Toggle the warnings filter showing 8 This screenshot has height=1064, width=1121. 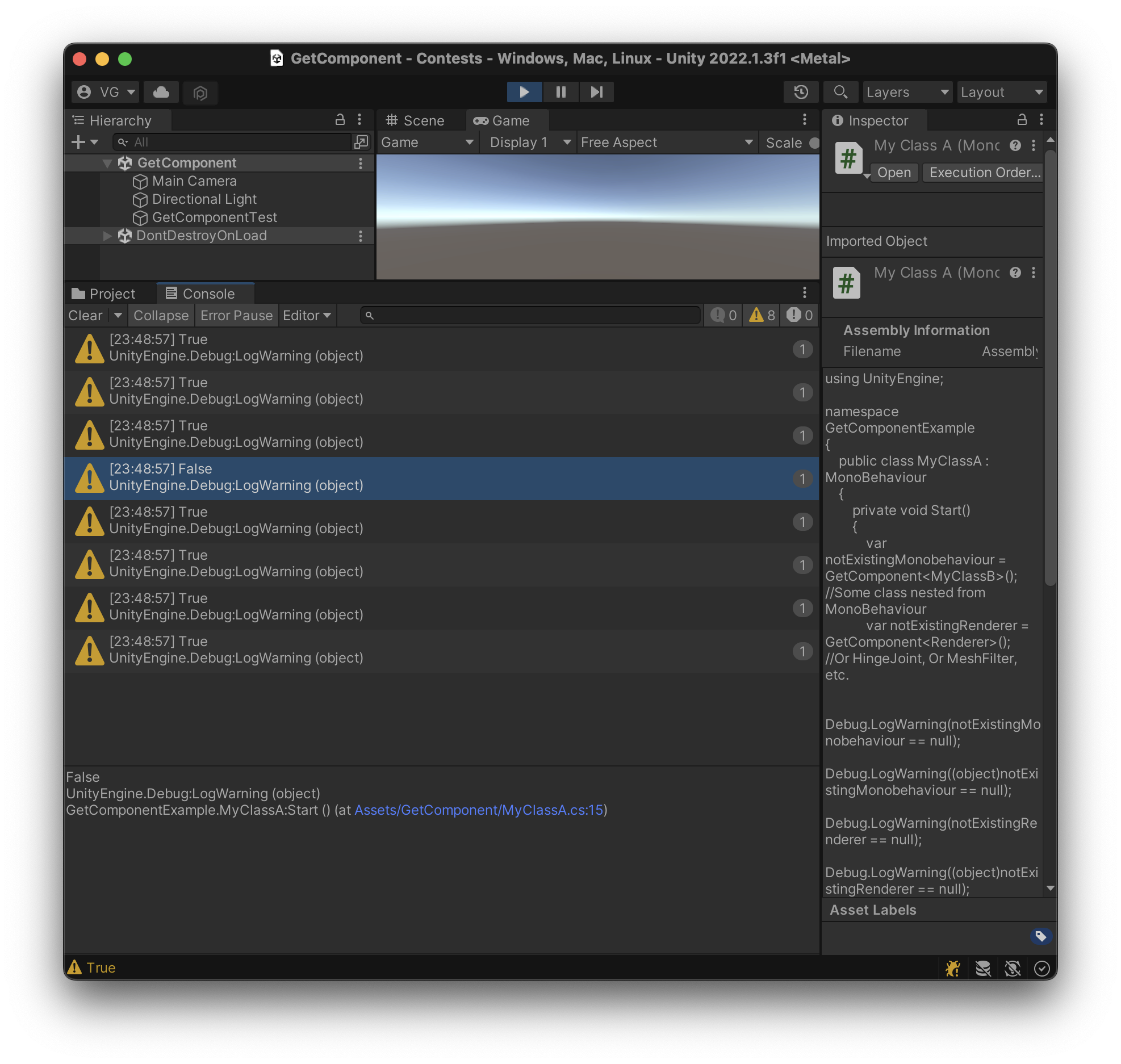tap(762, 316)
